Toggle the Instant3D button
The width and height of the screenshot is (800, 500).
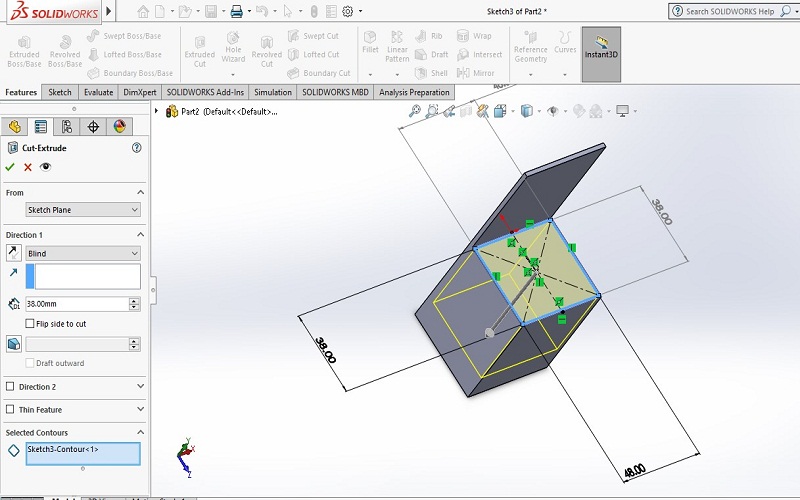pyautogui.click(x=601, y=54)
